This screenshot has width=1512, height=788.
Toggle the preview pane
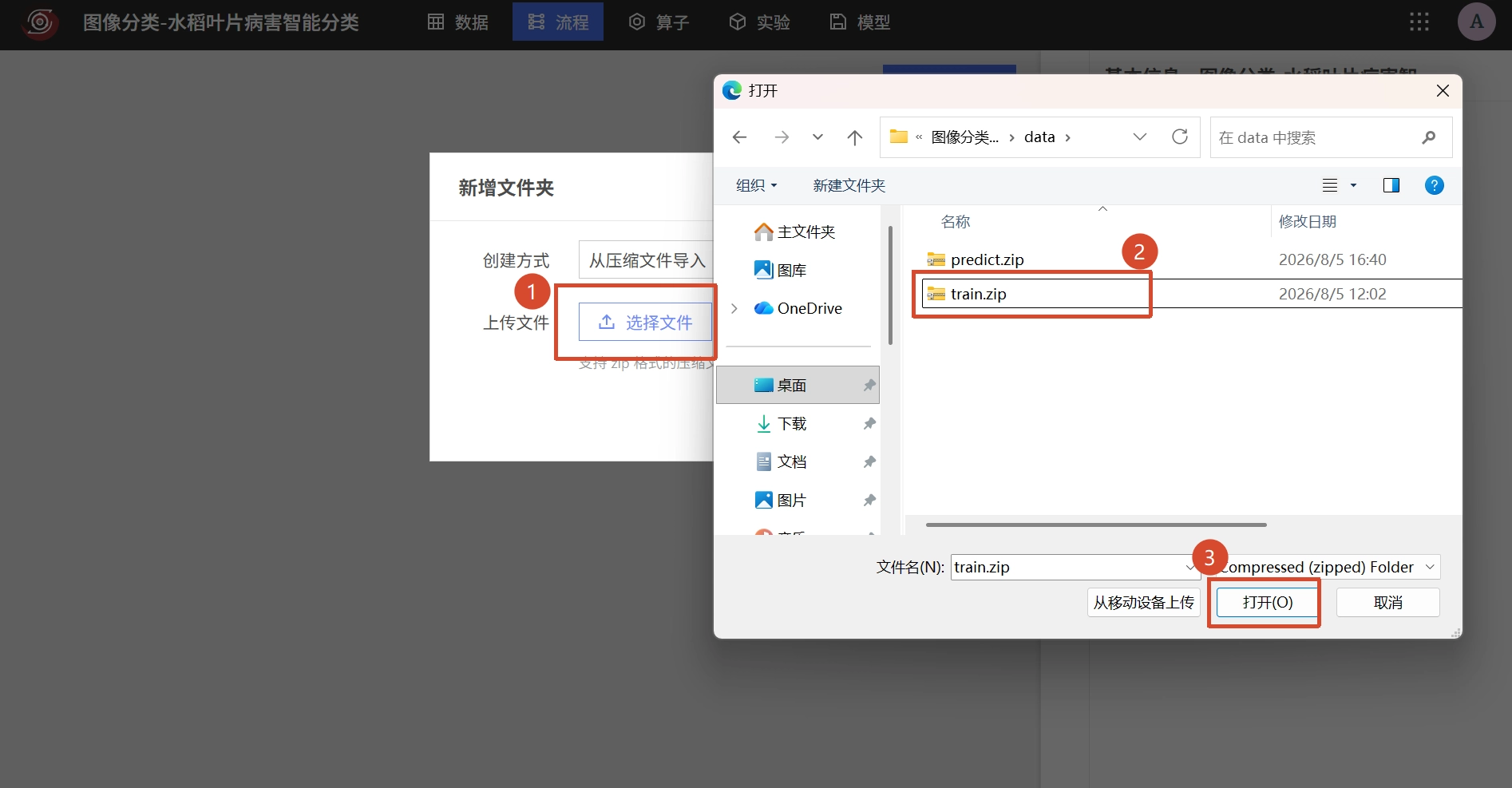tap(1391, 185)
